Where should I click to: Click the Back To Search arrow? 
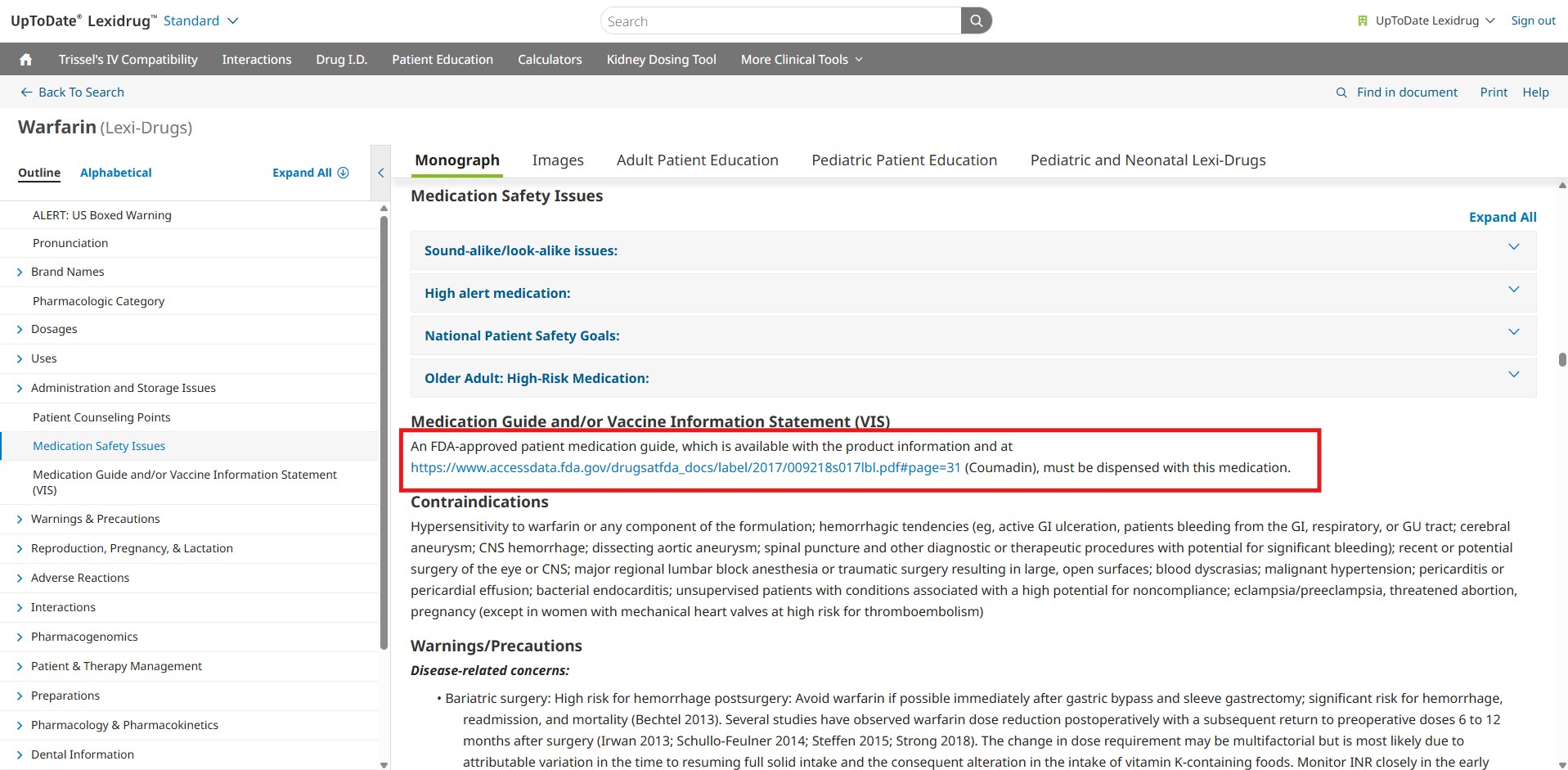[26, 92]
